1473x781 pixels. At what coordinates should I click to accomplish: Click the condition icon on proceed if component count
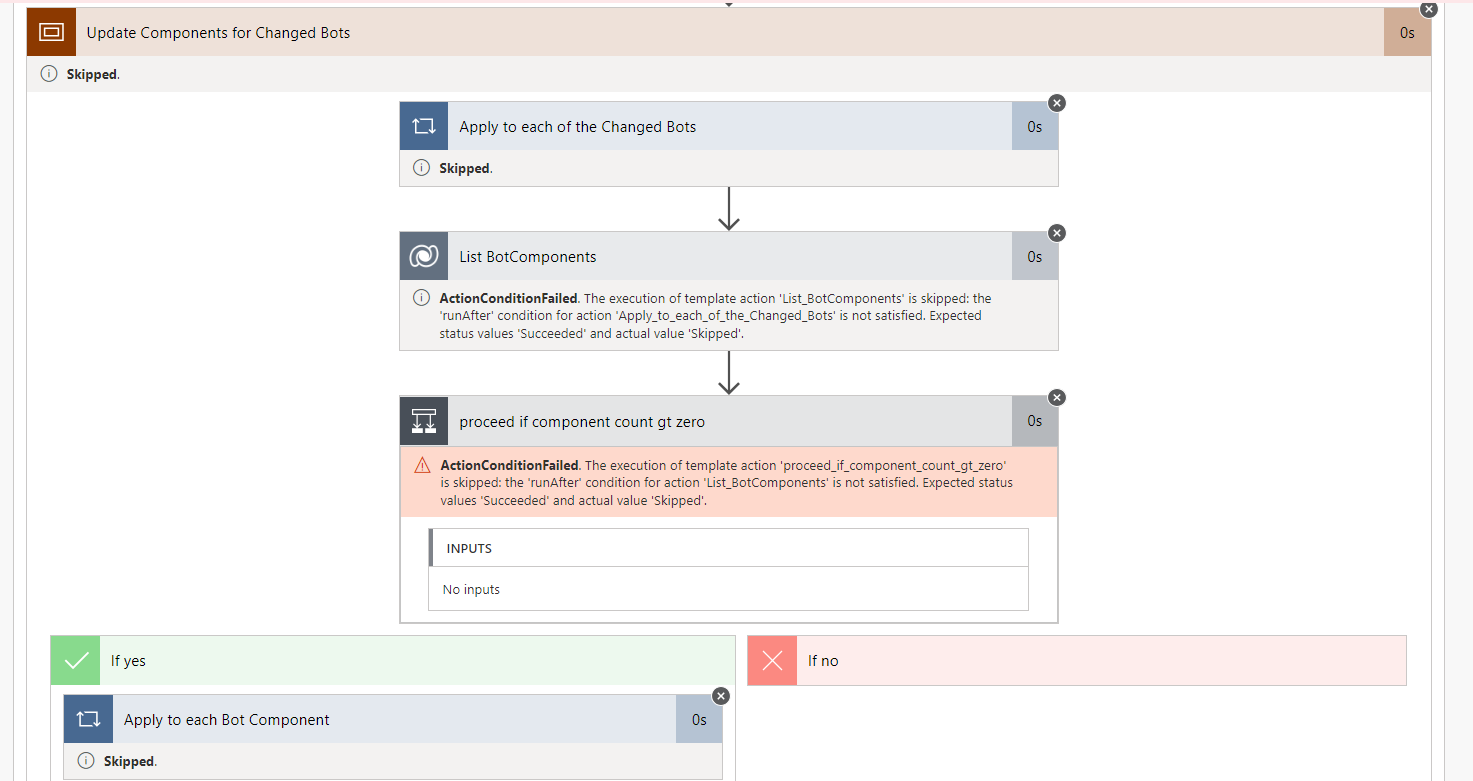pos(423,420)
